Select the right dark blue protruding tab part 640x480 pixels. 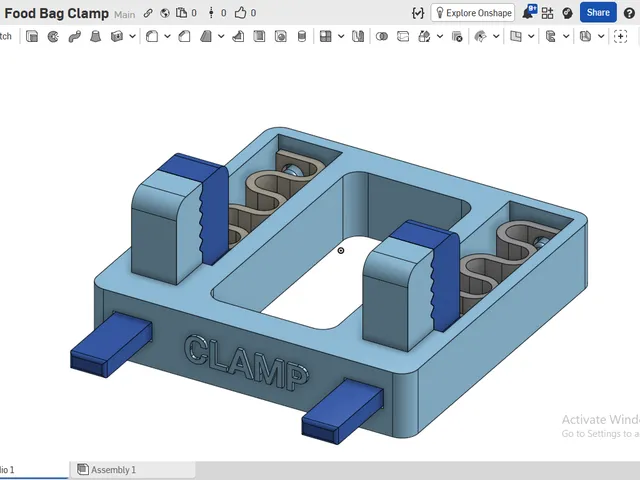342,411
